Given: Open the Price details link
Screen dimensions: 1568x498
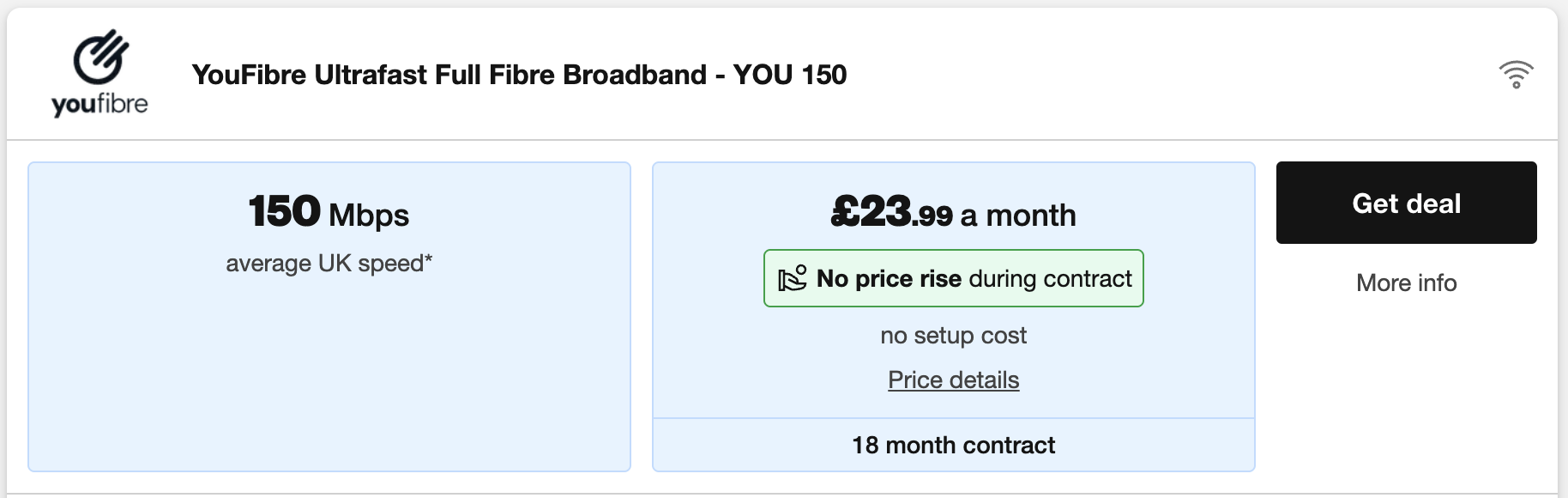Looking at the screenshot, I should click(x=953, y=380).
